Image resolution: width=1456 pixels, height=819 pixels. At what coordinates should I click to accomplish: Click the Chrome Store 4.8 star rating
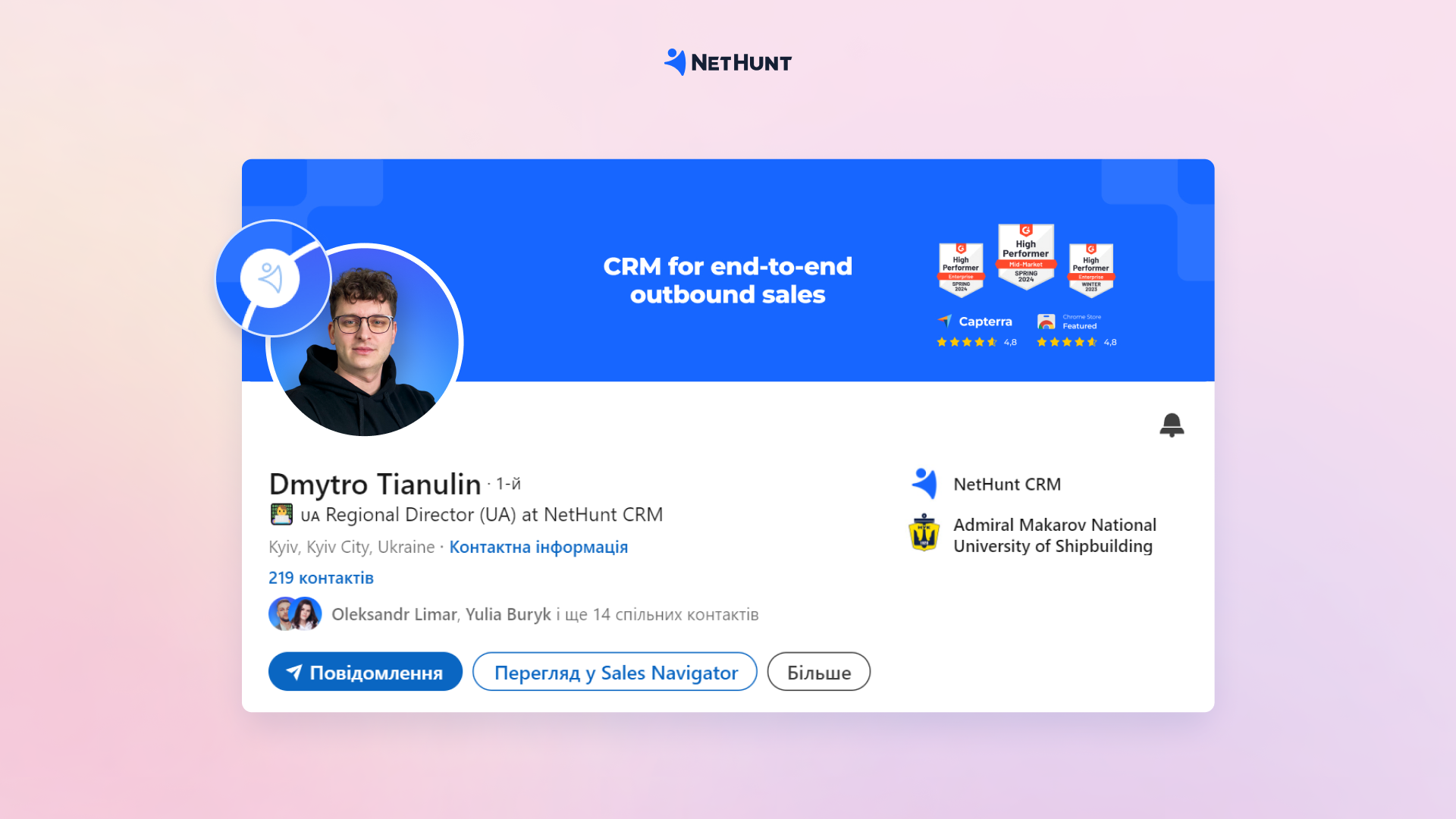coord(1077,343)
